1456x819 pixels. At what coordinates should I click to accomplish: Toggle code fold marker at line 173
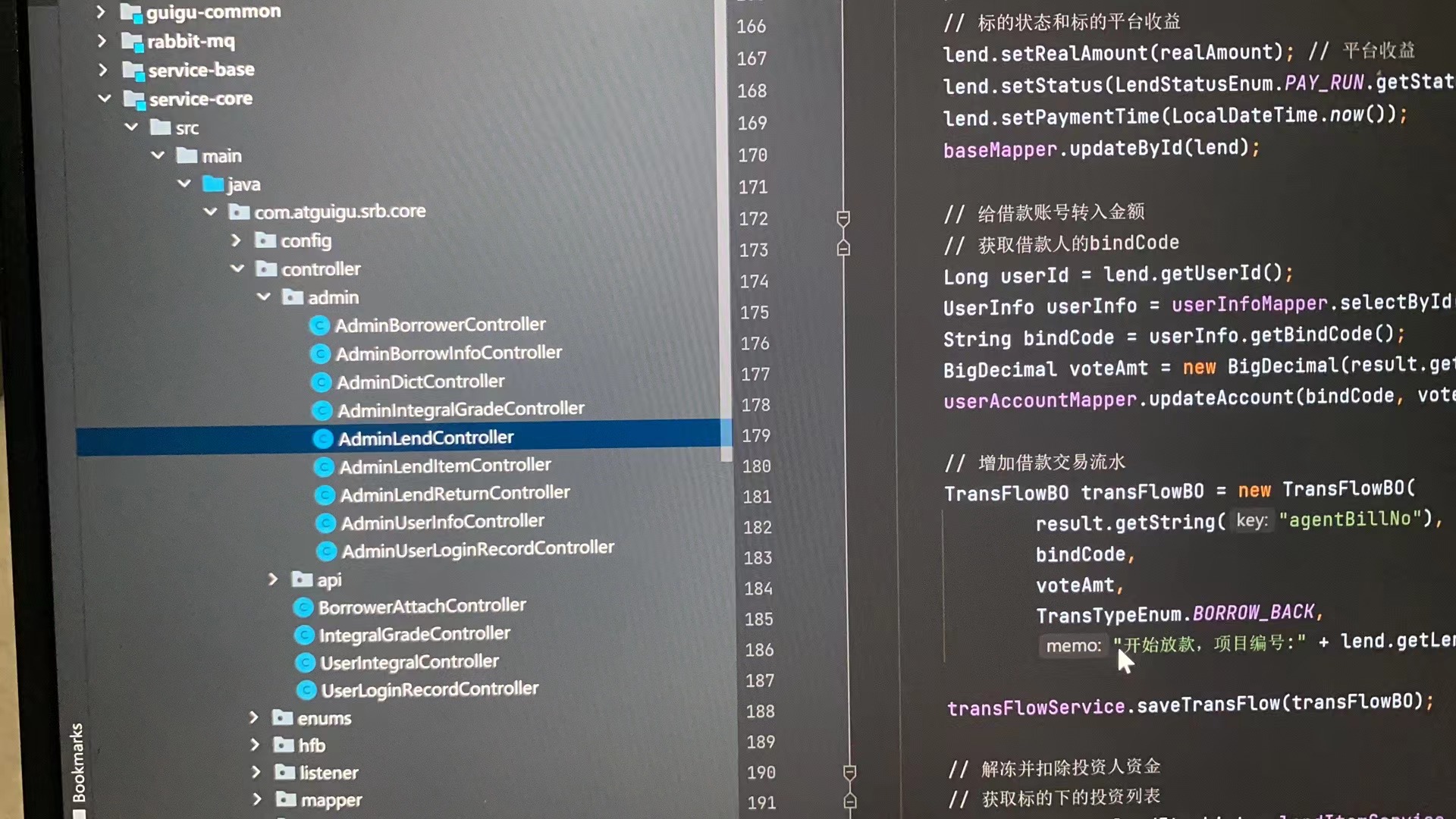pyautogui.click(x=843, y=248)
